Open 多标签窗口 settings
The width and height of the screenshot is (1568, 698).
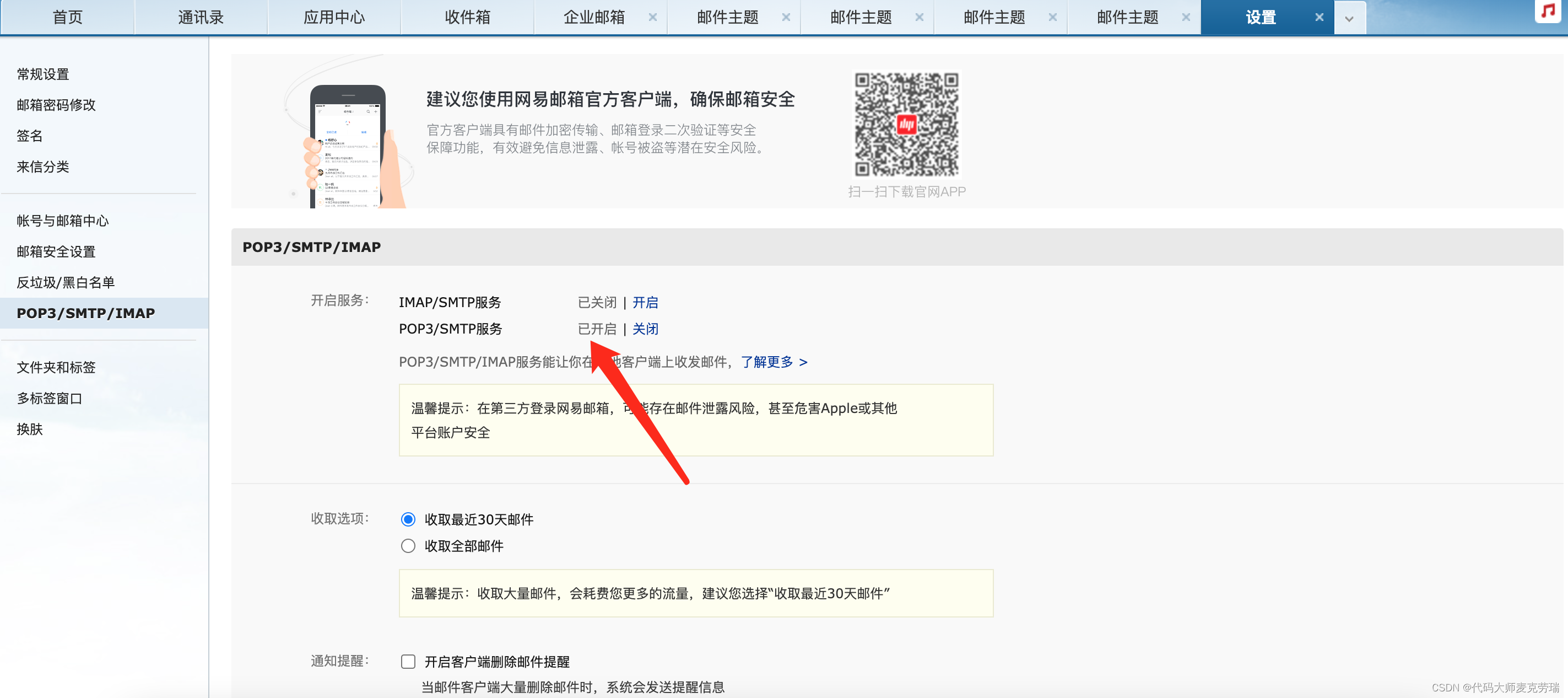49,398
